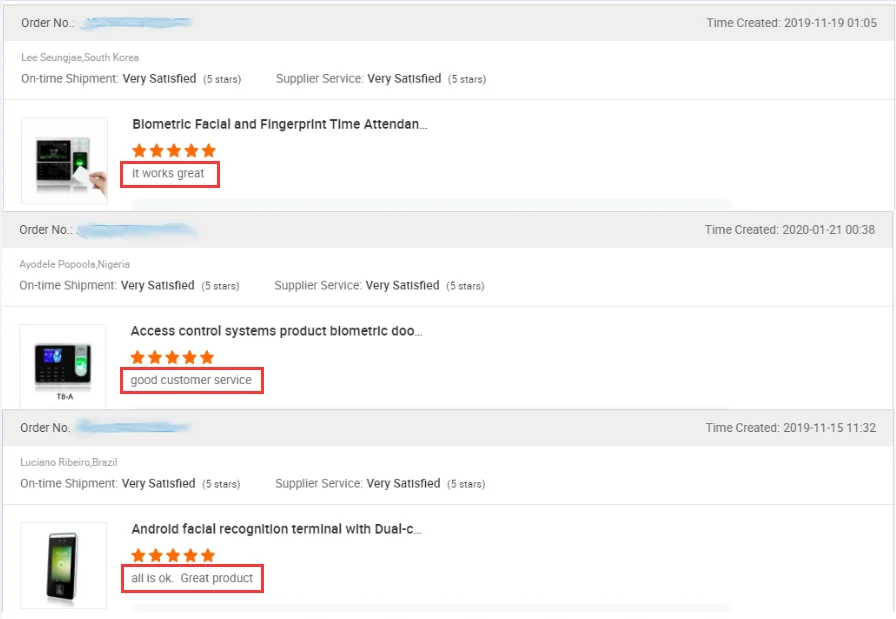Click the star rating above 'all is ok'
Screen dimensions: 896x619
coord(173,556)
